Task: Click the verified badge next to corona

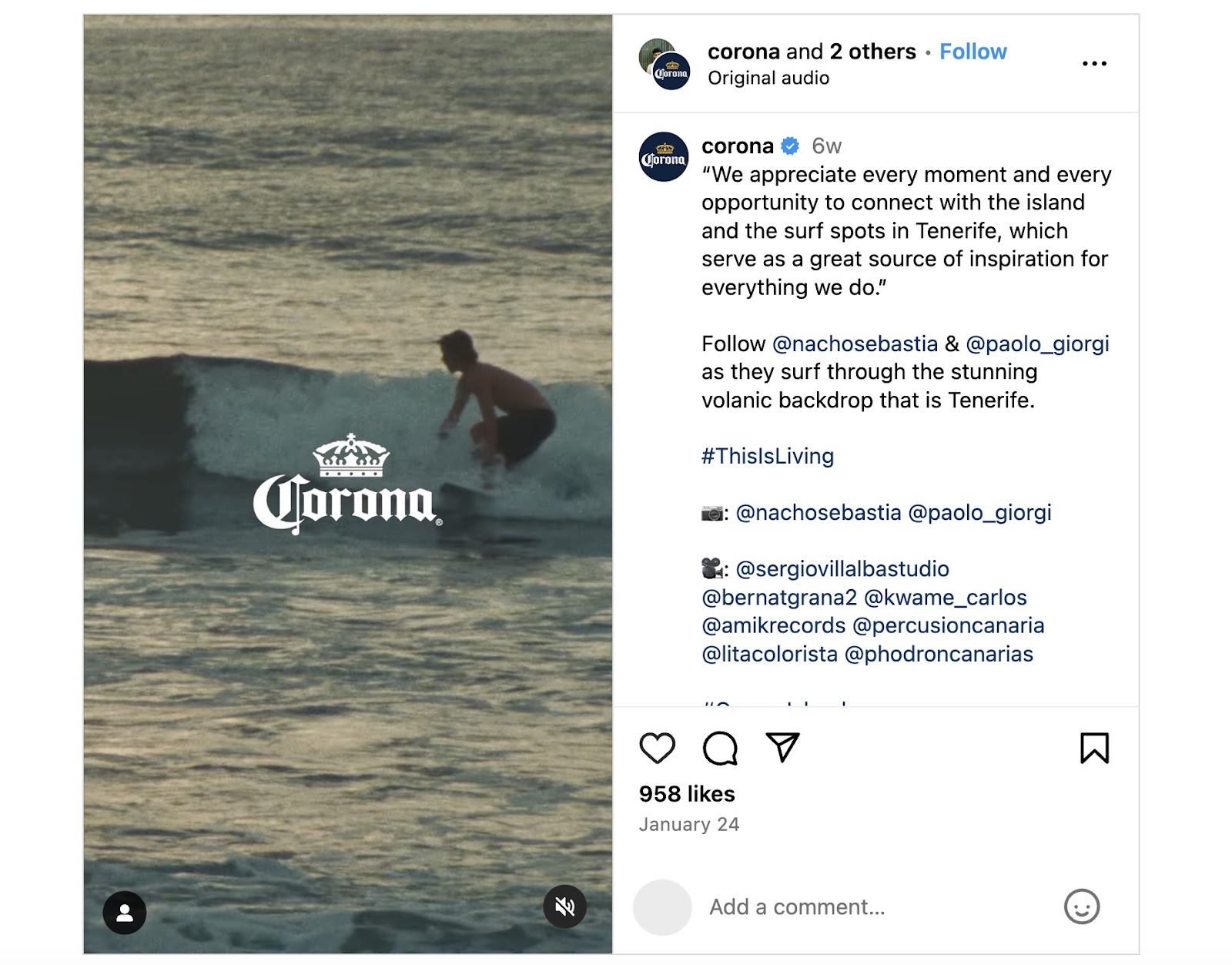Action: (x=788, y=145)
